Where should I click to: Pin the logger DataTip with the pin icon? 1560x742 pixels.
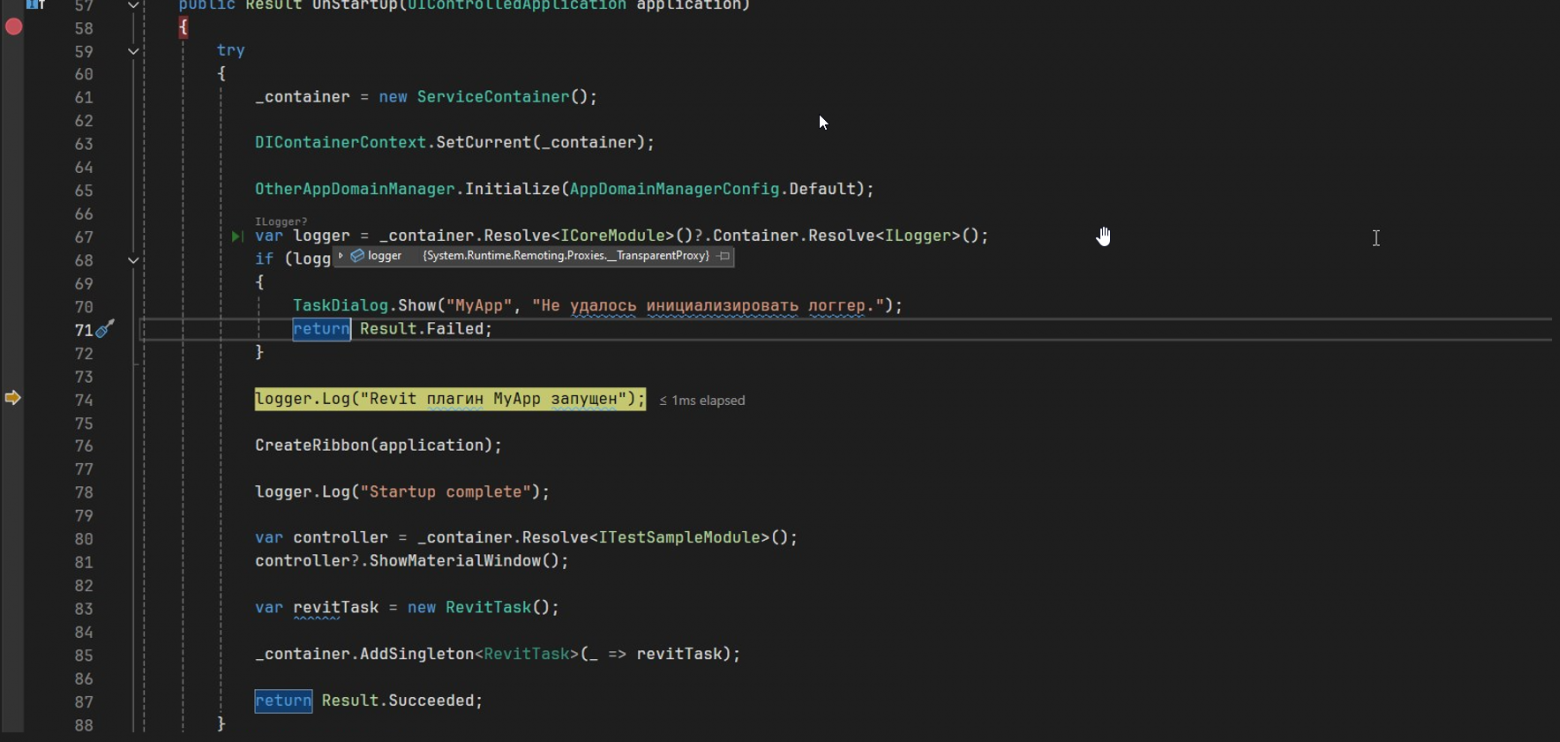(723, 257)
